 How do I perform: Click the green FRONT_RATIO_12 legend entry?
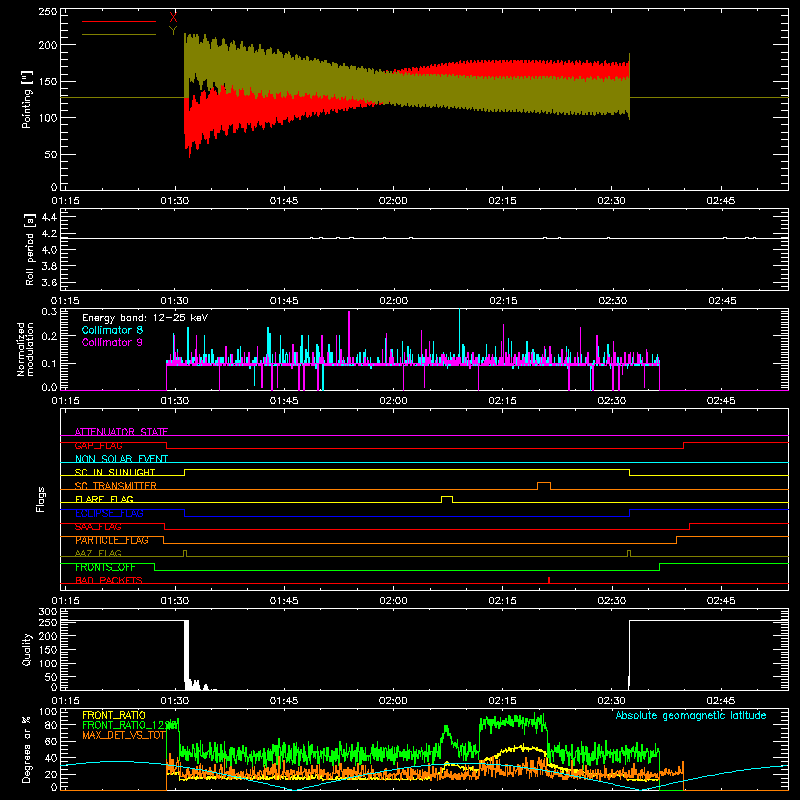130,725
